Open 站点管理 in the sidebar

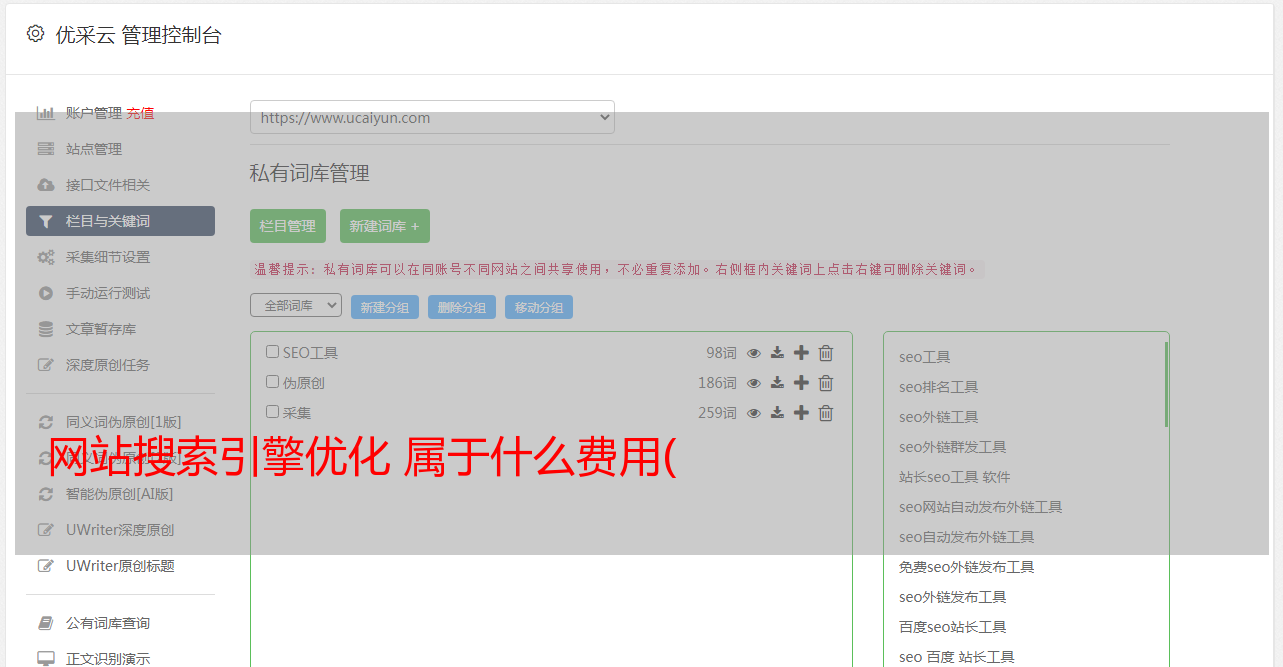pyautogui.click(x=94, y=149)
